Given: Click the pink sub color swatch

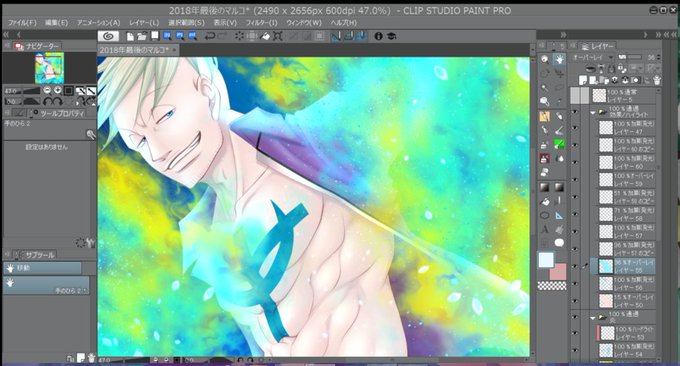Looking at the screenshot, I should tap(560, 274).
